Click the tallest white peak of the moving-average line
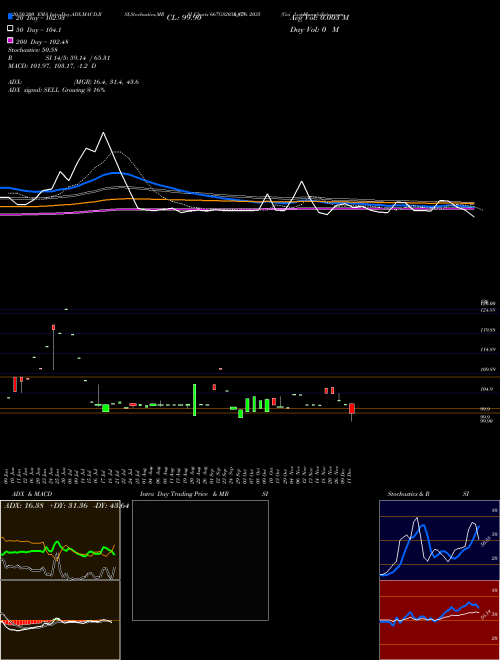 104,133
